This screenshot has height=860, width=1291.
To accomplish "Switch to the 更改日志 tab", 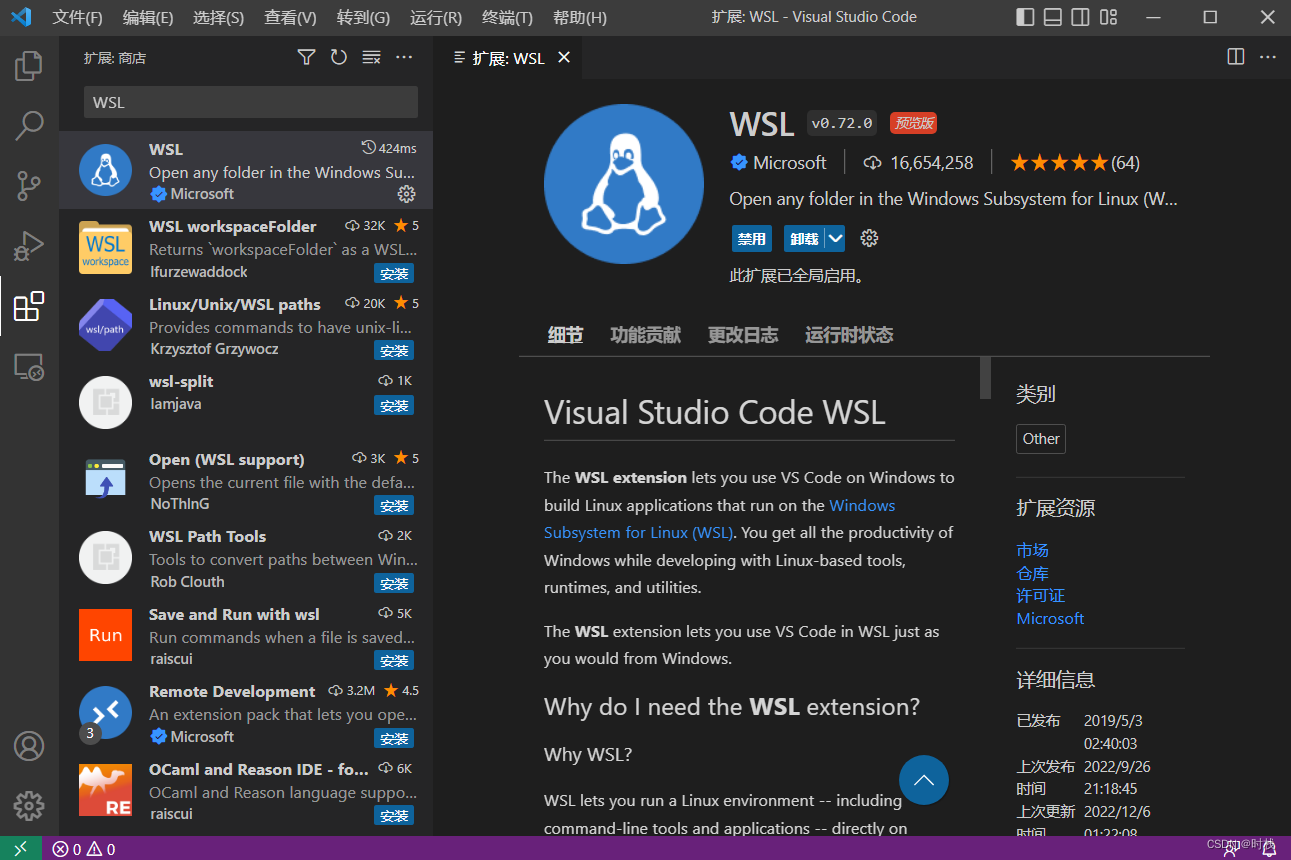I will 742,335.
